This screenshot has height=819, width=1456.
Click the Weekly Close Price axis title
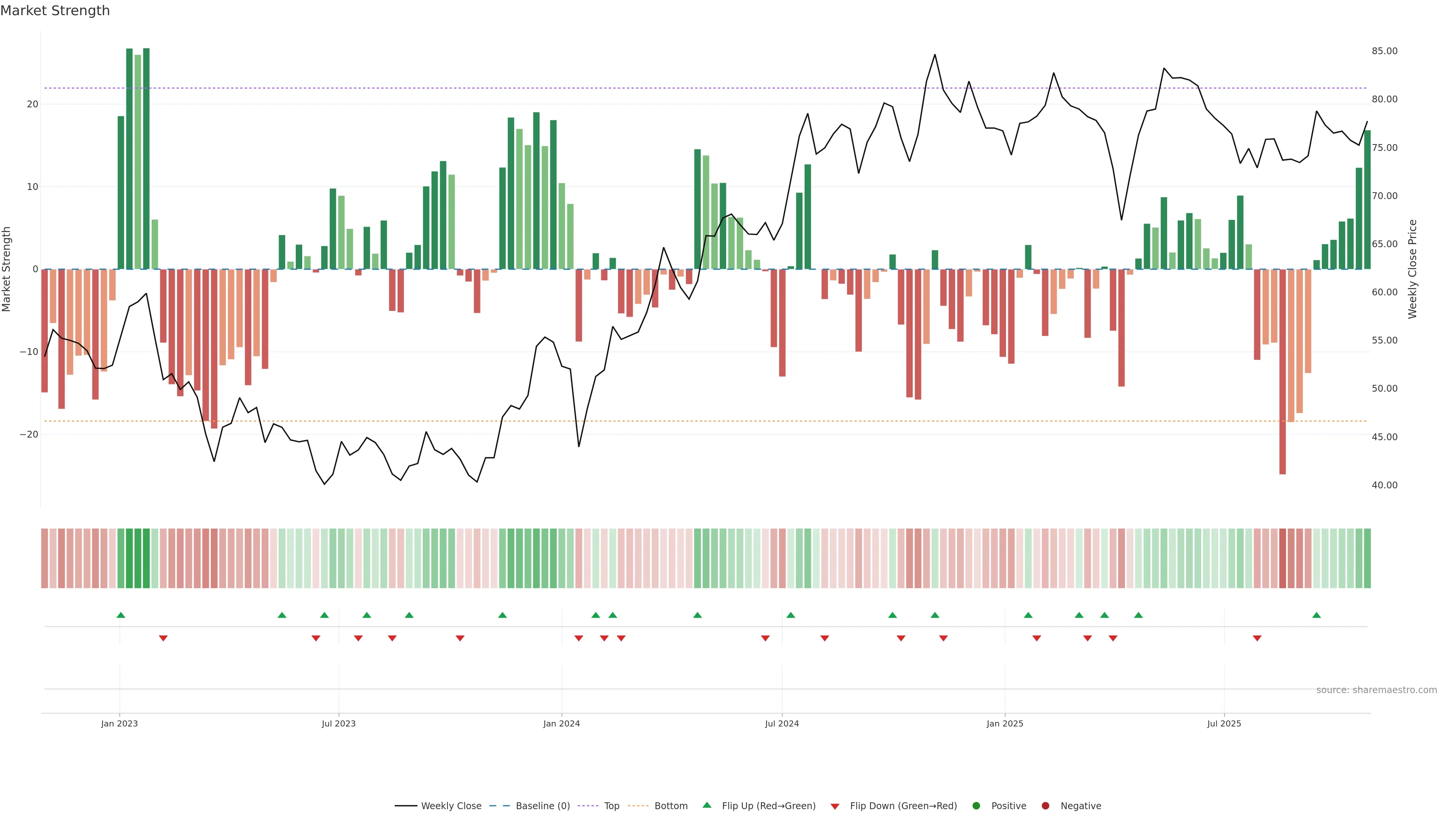(1412, 269)
